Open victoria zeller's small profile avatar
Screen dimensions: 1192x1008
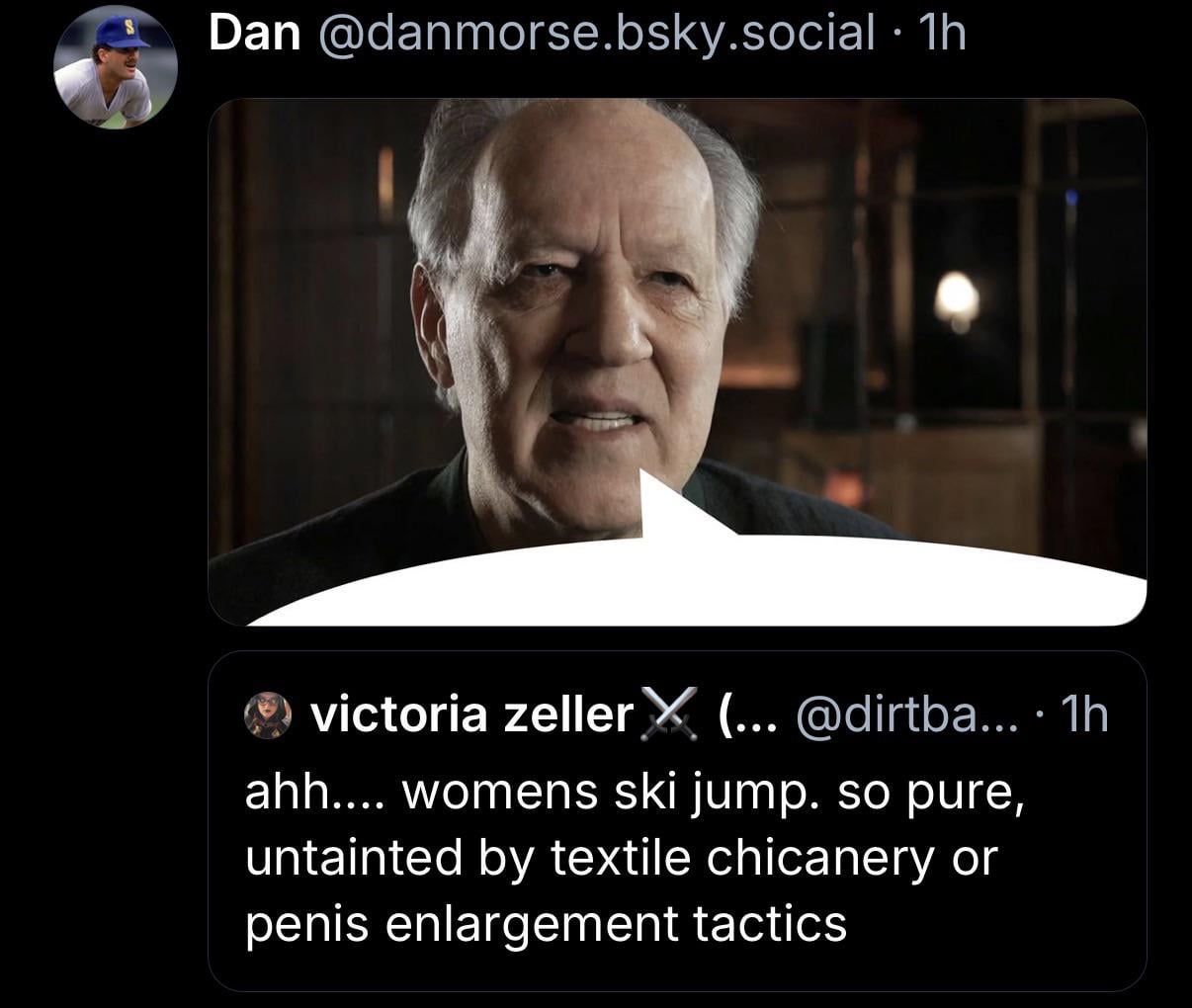268,714
